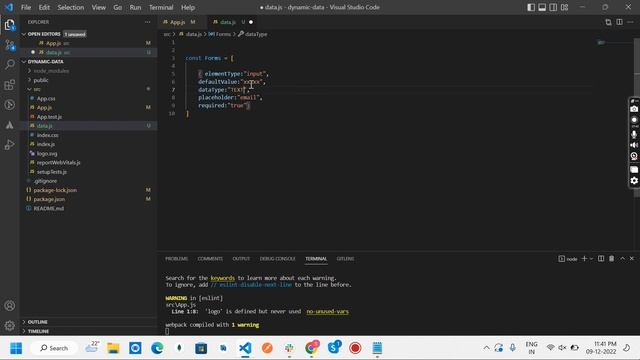
Task: Open App.css in the file tree
Action: pyautogui.click(x=46, y=98)
